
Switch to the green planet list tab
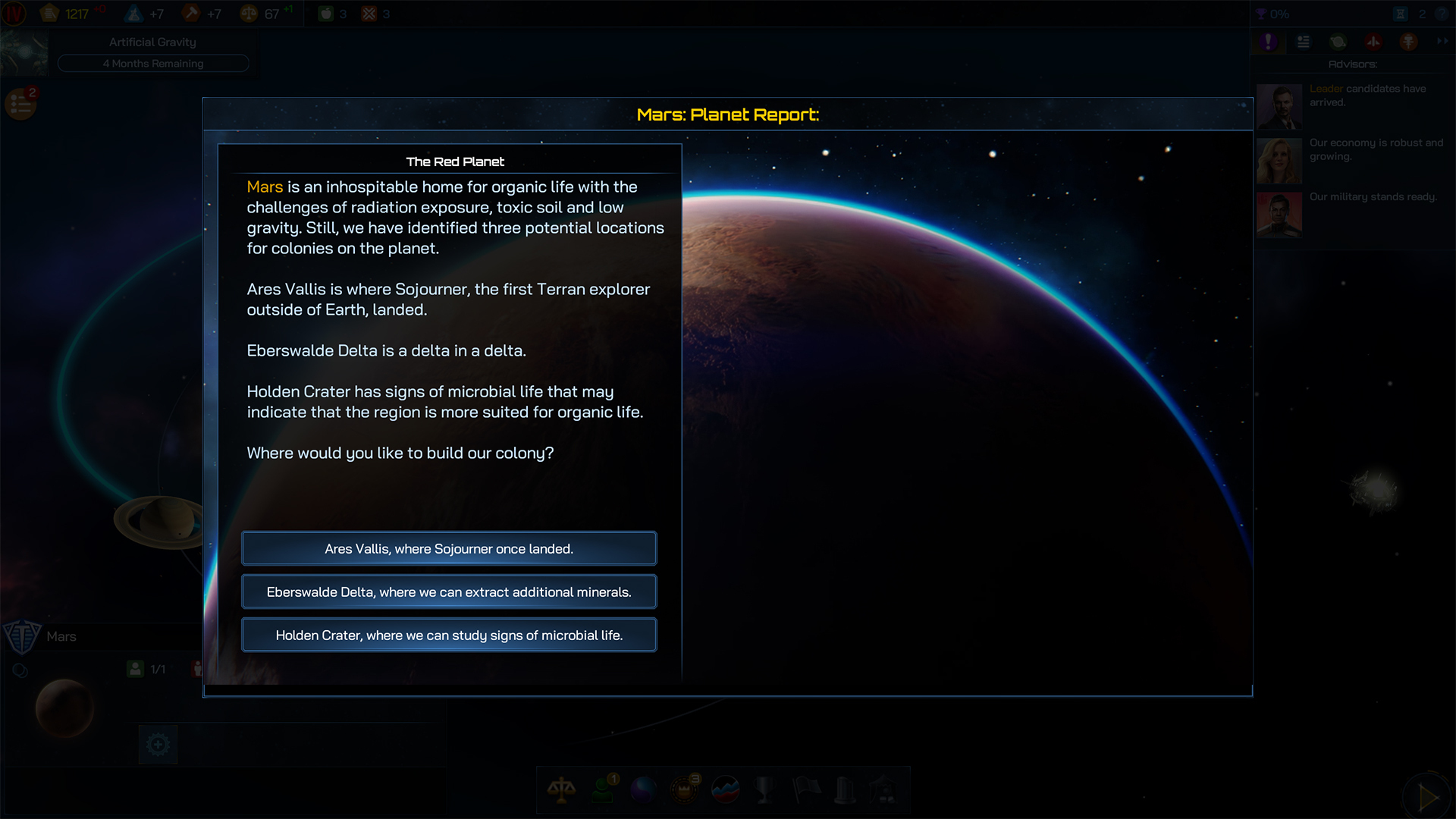[1338, 42]
